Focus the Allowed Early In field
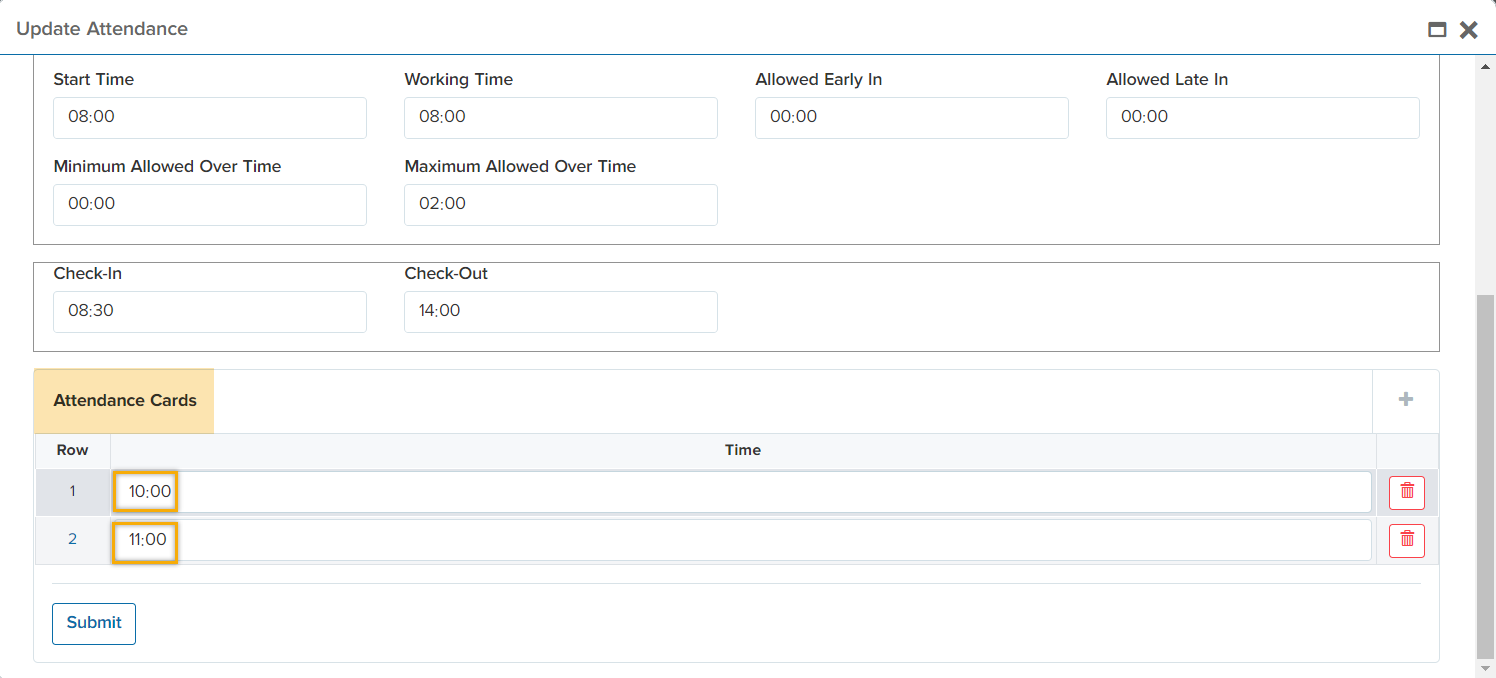This screenshot has width=1496, height=678. pyautogui.click(x=911, y=117)
